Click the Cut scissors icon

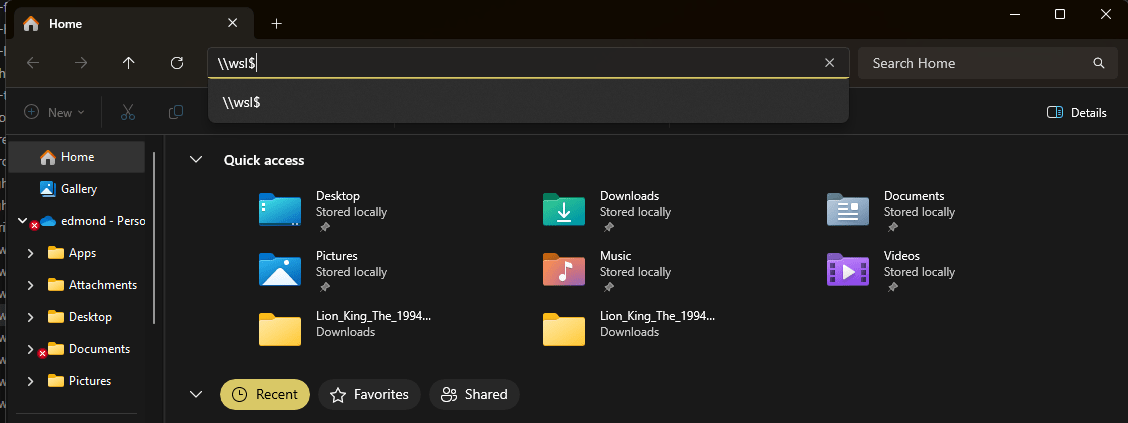coord(128,112)
